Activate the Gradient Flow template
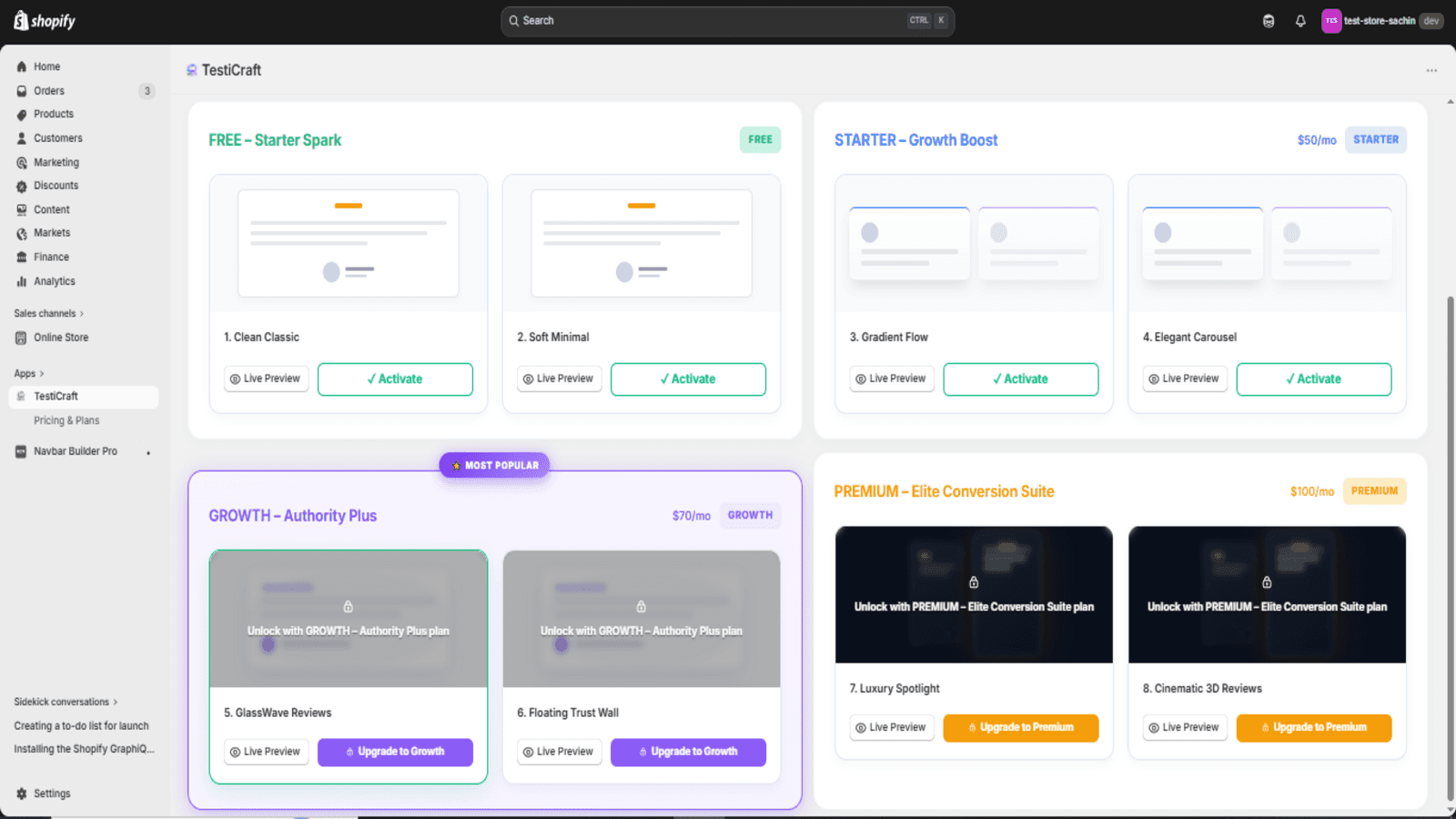 click(x=1020, y=379)
